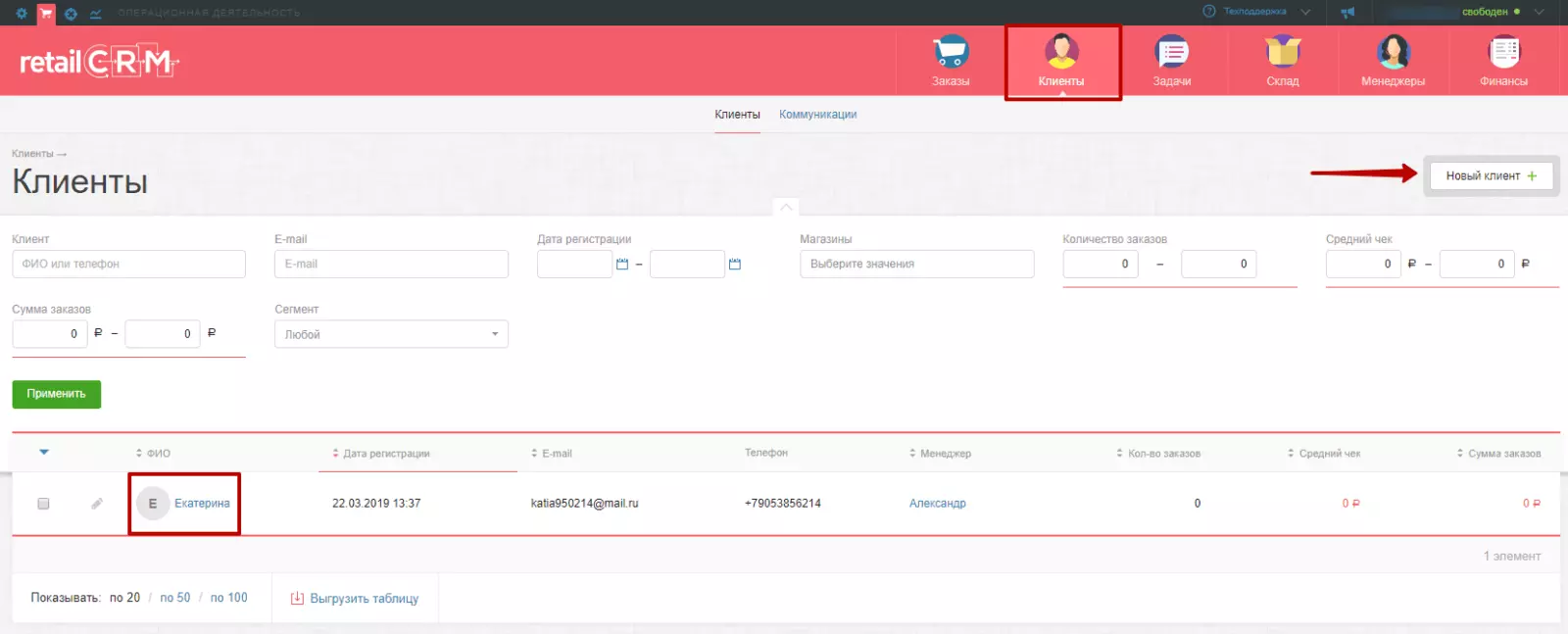Switch to the Клиенты sub-tab
This screenshot has height=634, width=1568.
(737, 115)
